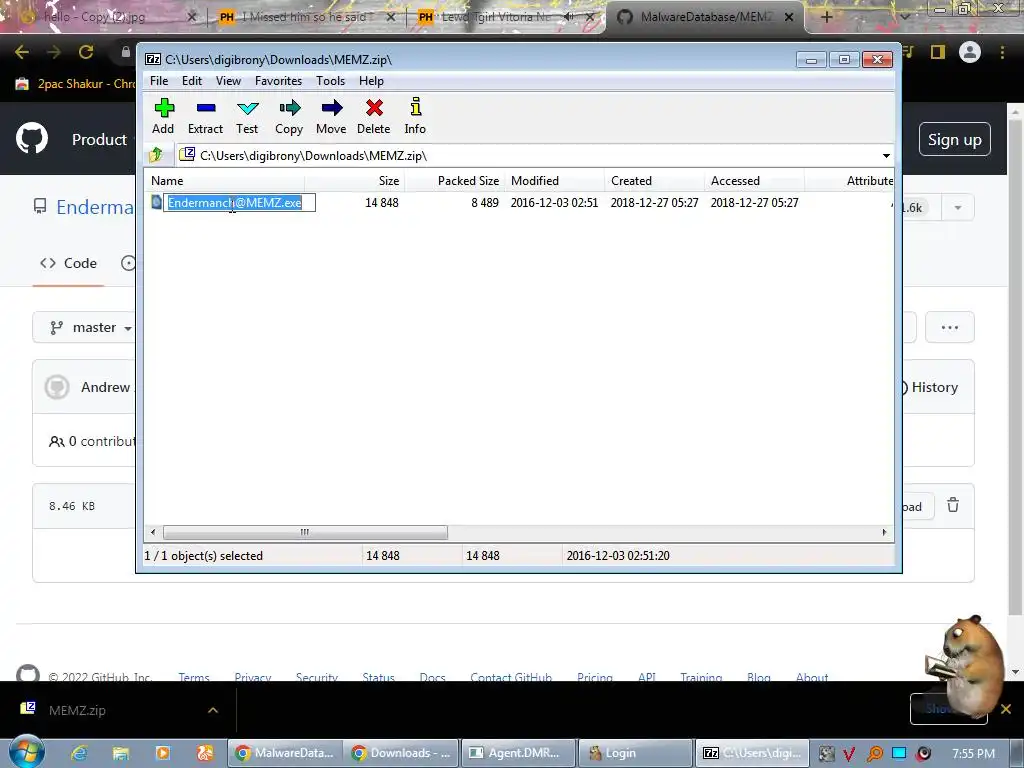Expand dropdown next to the 1.6k counter
This screenshot has width=1024, height=768.
click(957, 208)
